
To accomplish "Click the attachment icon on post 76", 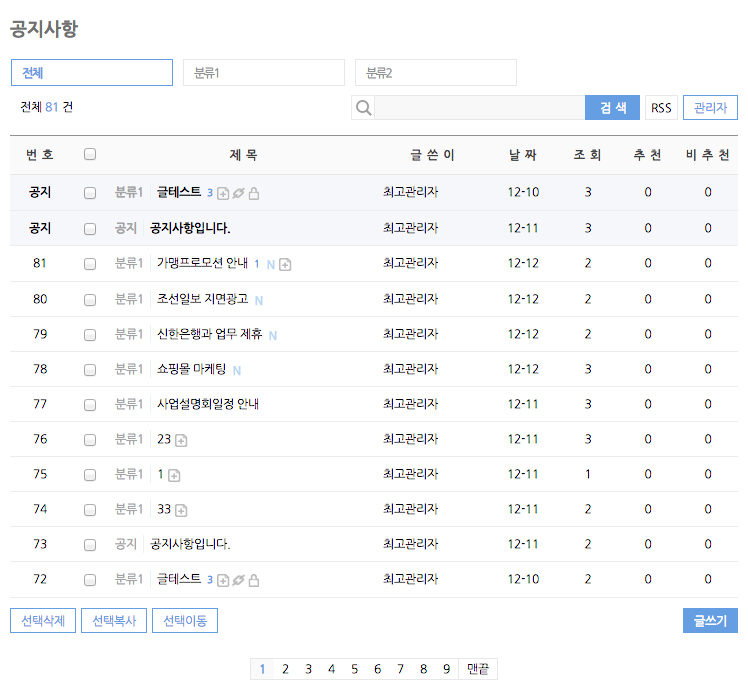I will tap(181, 440).
